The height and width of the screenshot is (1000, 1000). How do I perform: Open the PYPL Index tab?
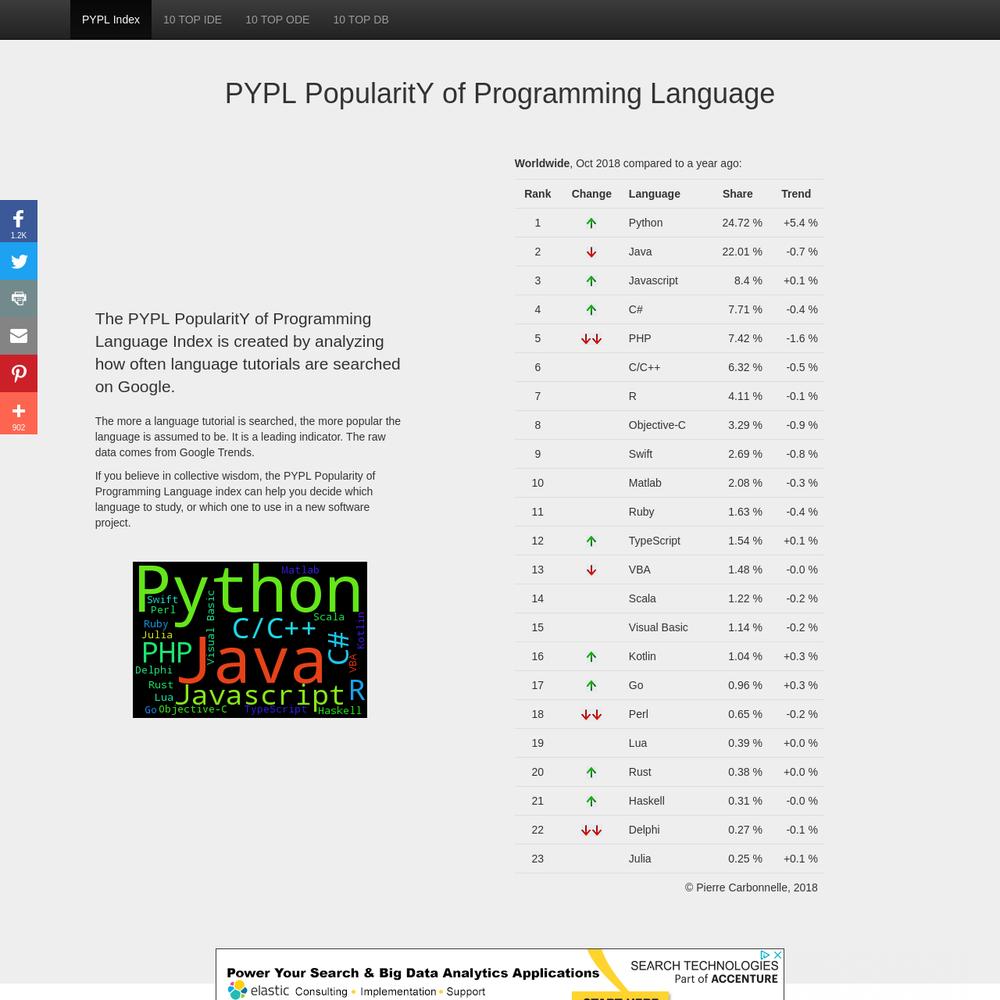click(x=110, y=20)
